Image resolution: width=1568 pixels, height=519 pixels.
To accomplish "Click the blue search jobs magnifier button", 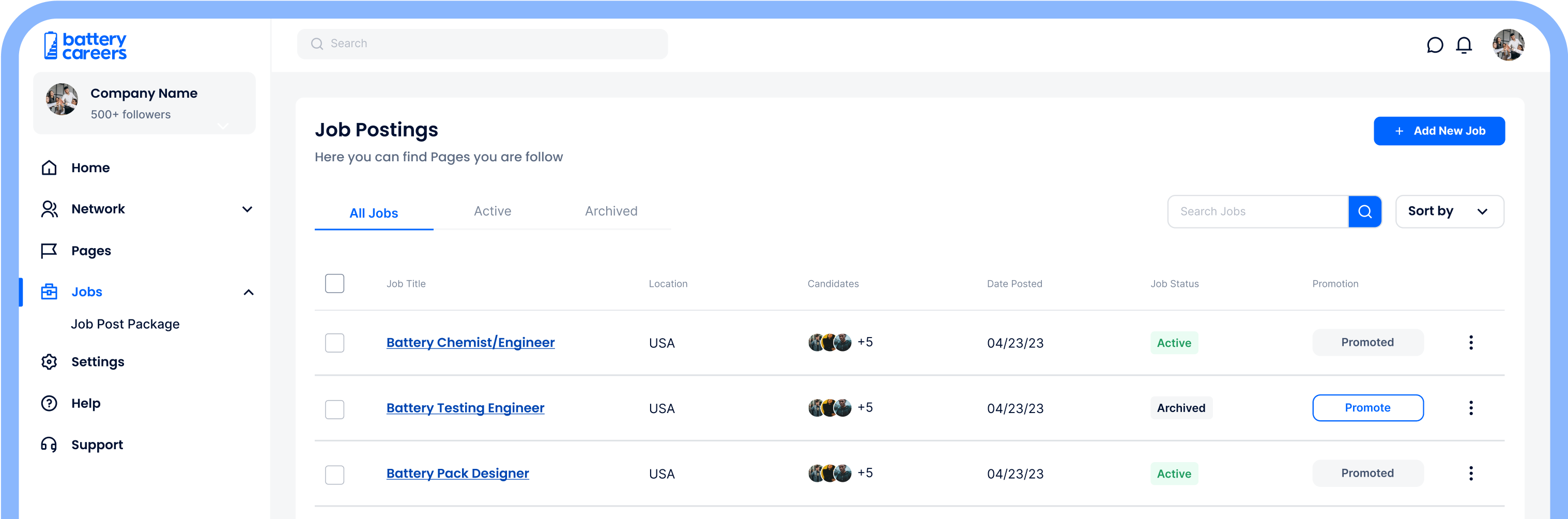I will (1364, 211).
